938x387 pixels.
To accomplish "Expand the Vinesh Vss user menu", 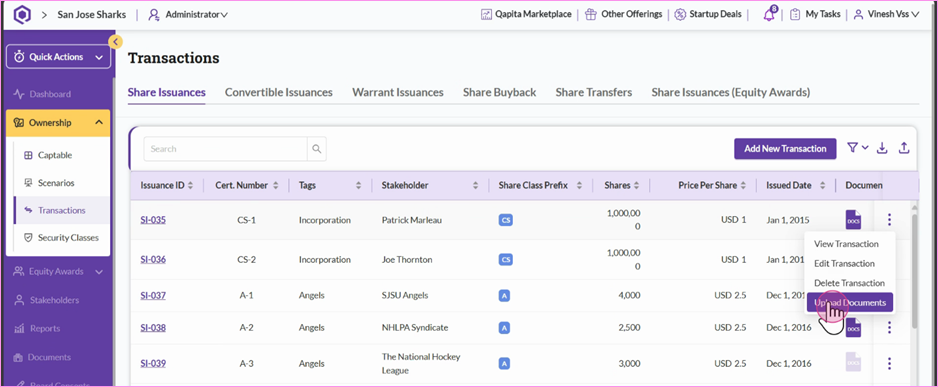I will click(x=886, y=14).
